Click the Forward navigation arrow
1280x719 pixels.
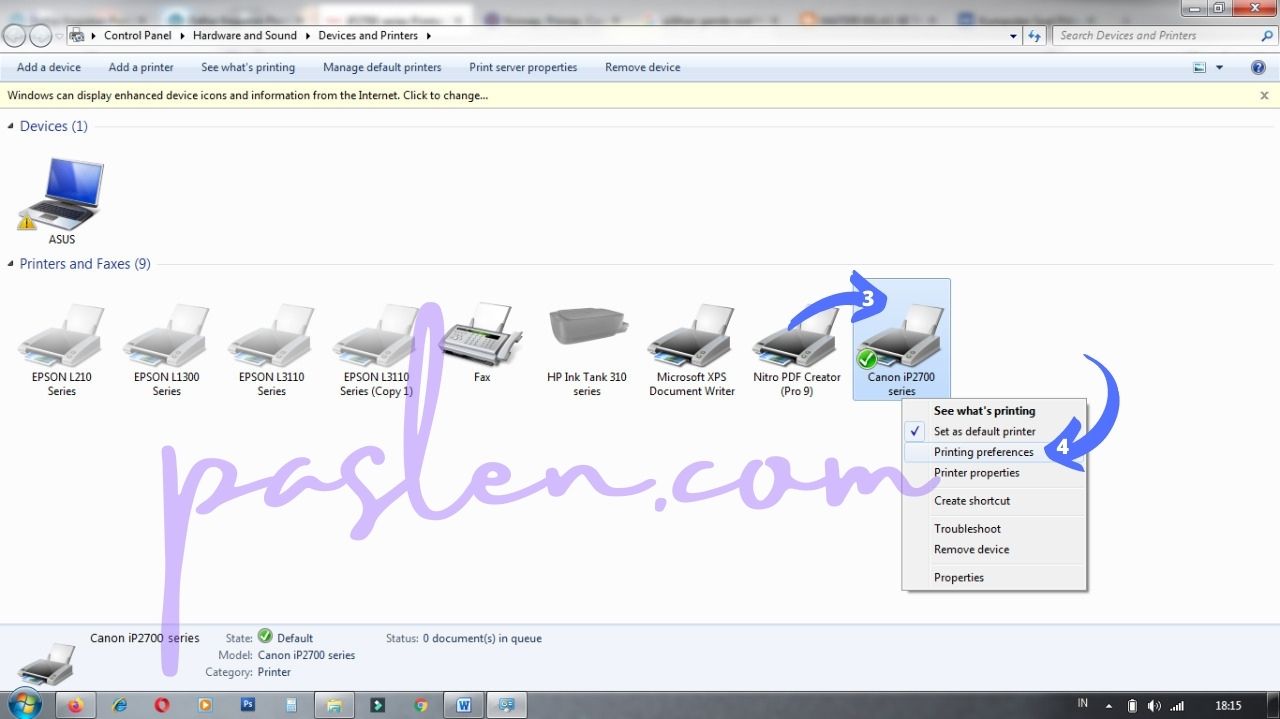(40, 36)
